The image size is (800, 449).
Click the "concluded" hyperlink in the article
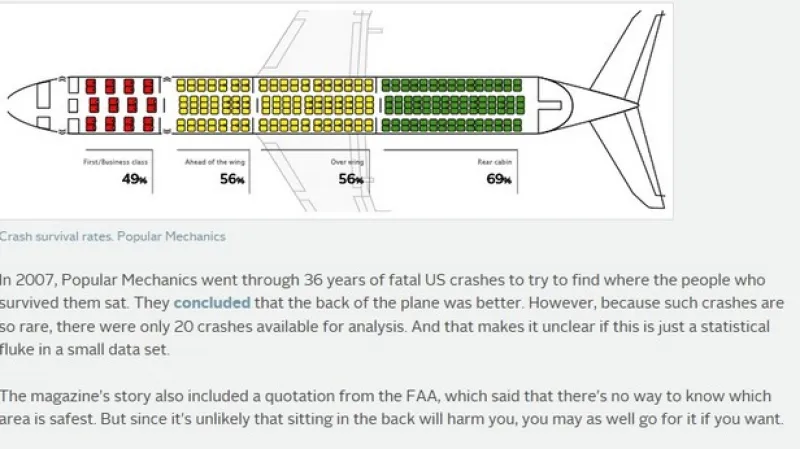coord(212,301)
